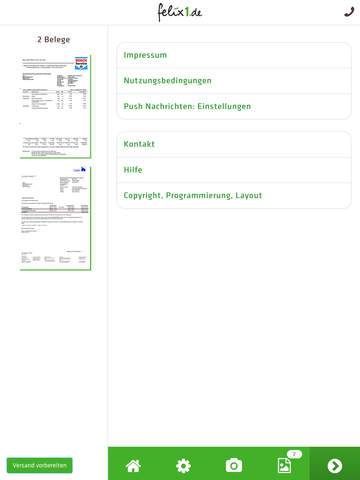Click the 2 Belege heading
The image size is (360, 480).
[54, 40]
